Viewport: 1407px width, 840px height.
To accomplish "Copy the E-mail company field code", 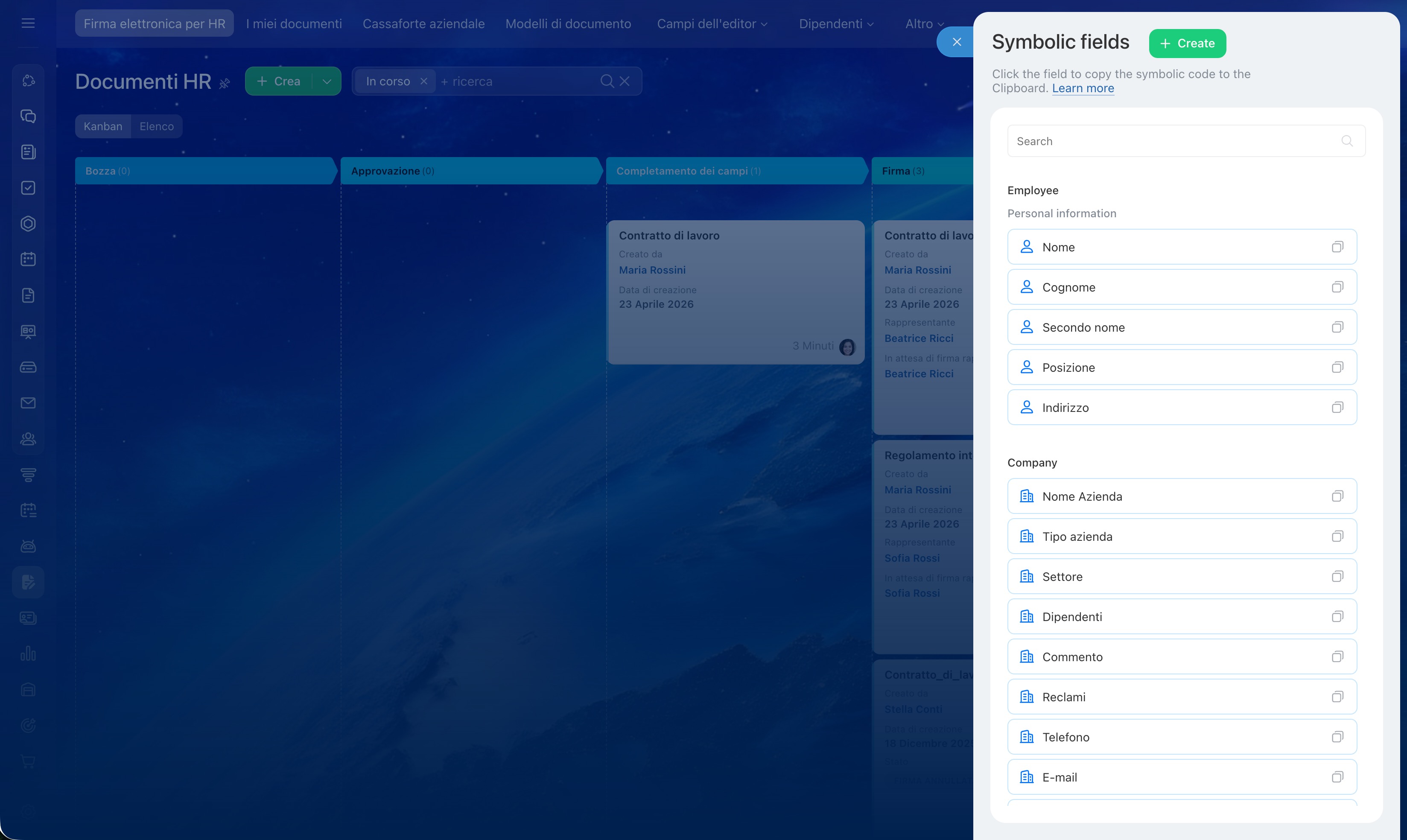I will click(1337, 777).
